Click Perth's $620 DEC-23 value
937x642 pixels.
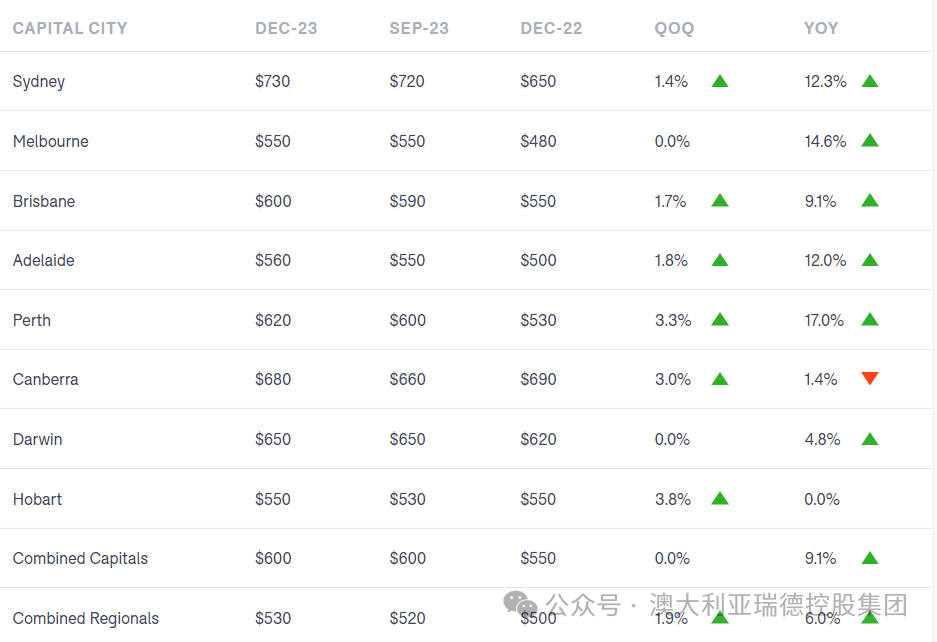tap(273, 320)
